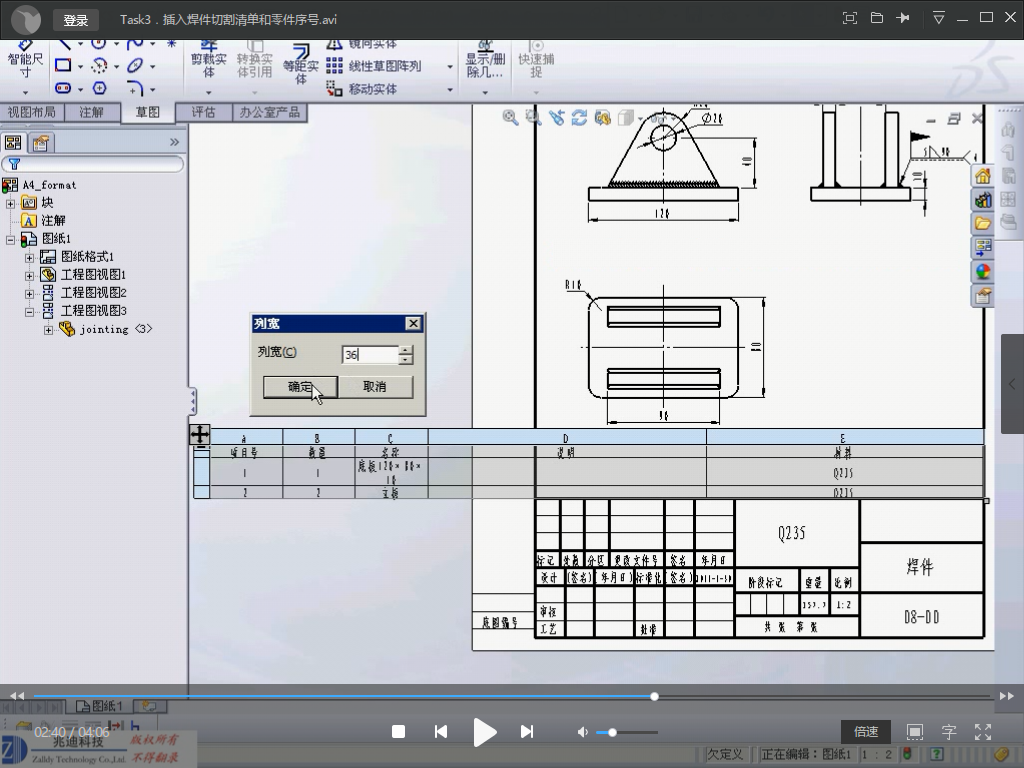Expand panel with double chevron arrow
This screenshot has height=768, width=1024.
click(174, 142)
